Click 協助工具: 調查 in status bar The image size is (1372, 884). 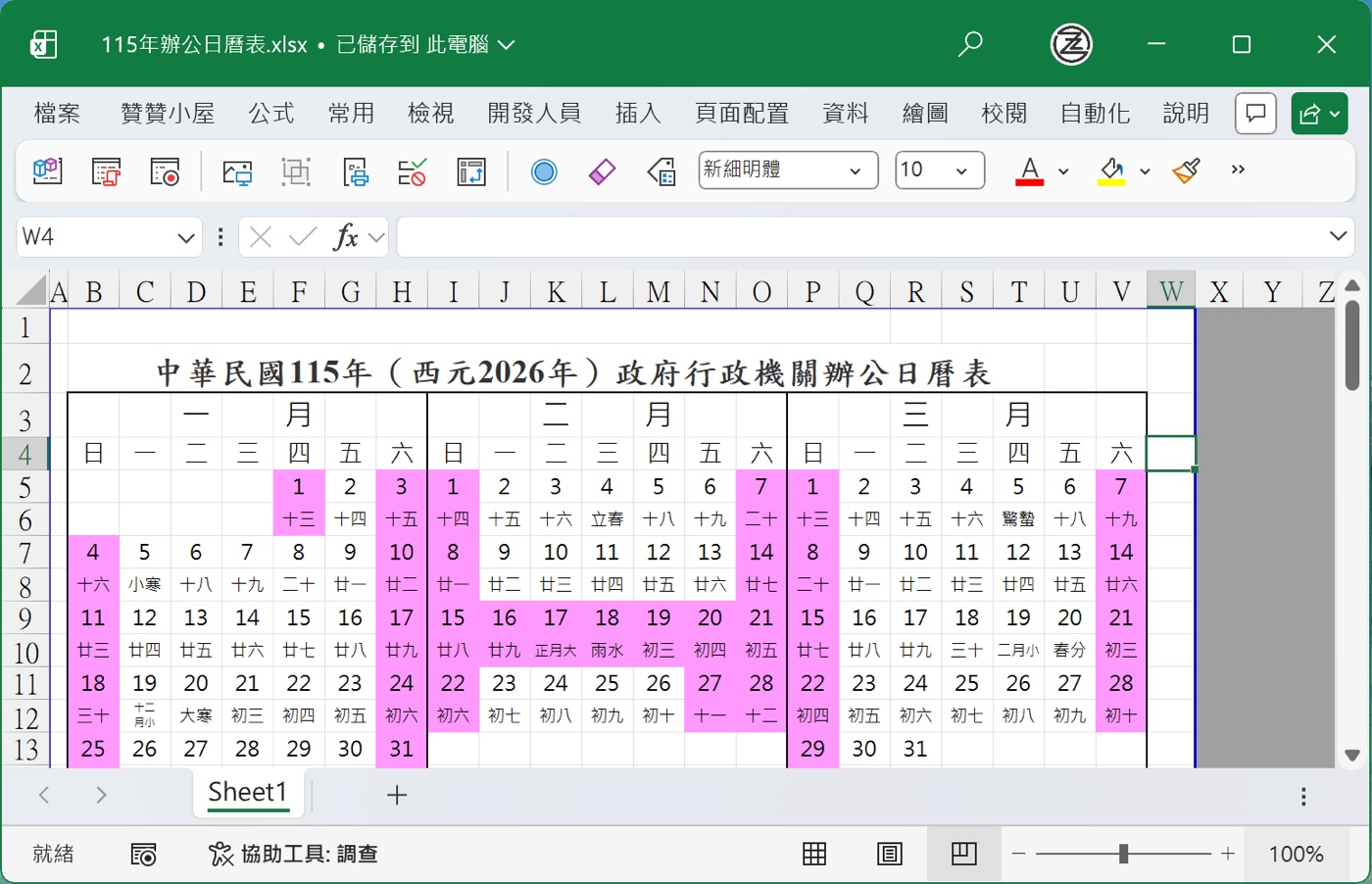(294, 855)
